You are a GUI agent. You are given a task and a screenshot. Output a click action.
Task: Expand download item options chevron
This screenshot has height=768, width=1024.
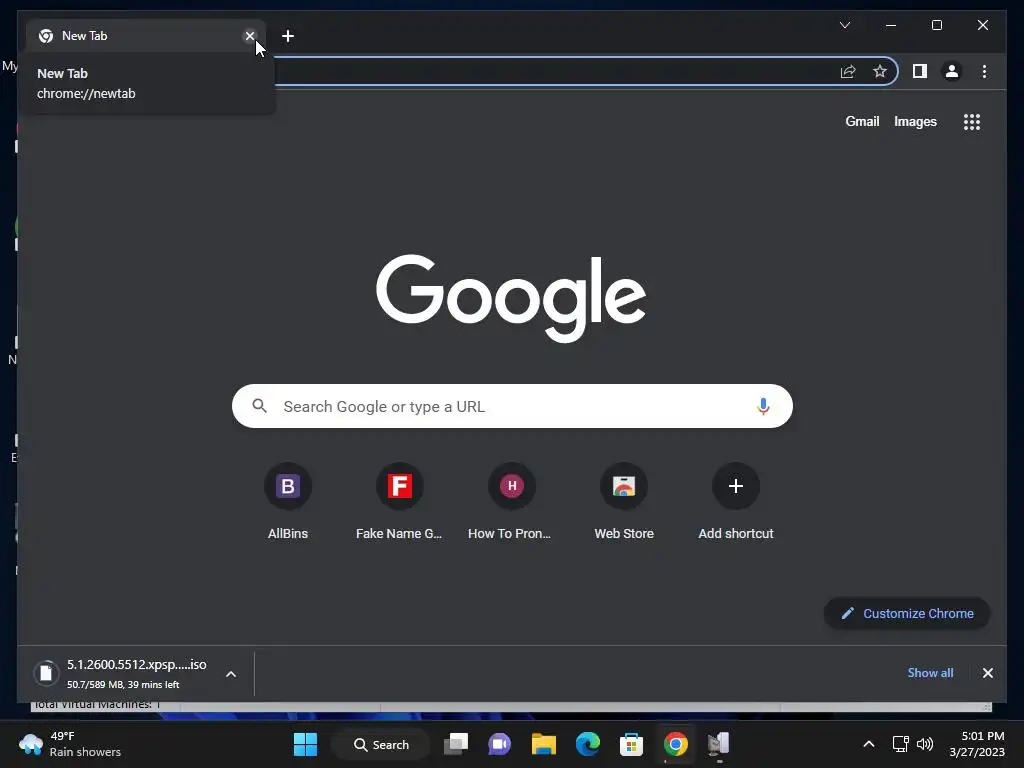[231, 674]
